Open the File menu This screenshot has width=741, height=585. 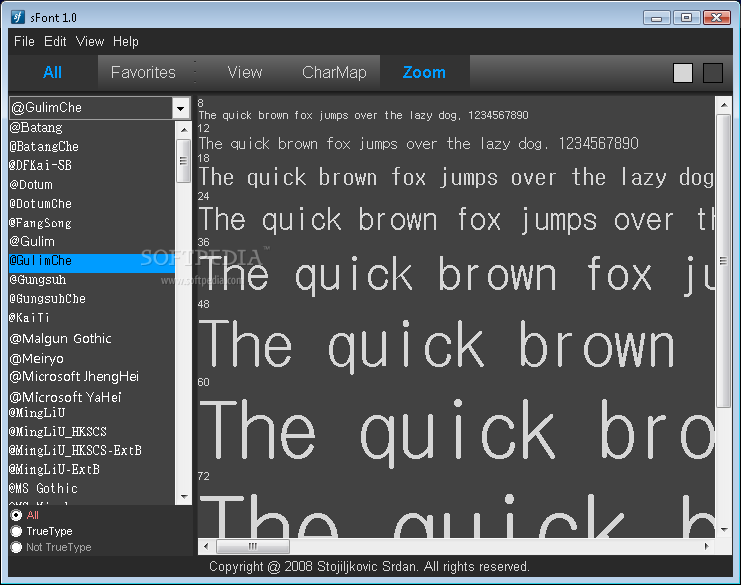click(24, 42)
